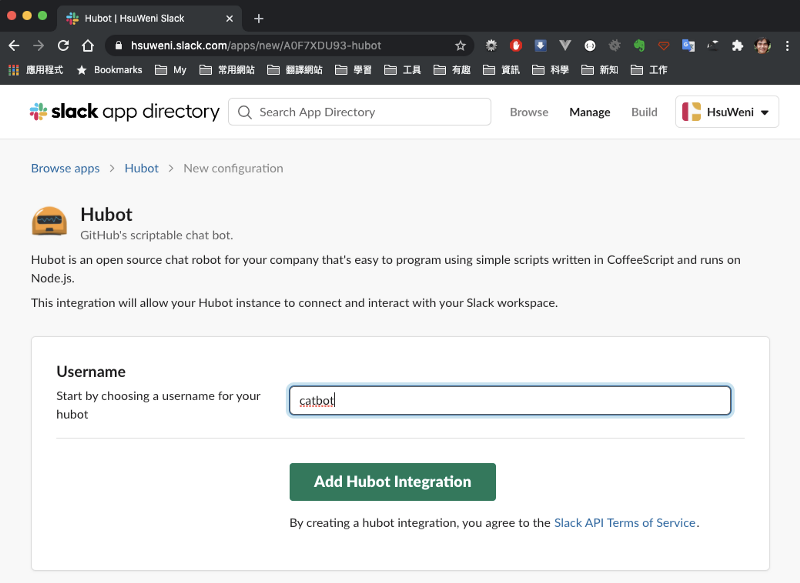
Task: Select the Hubot | HsuWeni Slack tab
Action: pos(149,18)
